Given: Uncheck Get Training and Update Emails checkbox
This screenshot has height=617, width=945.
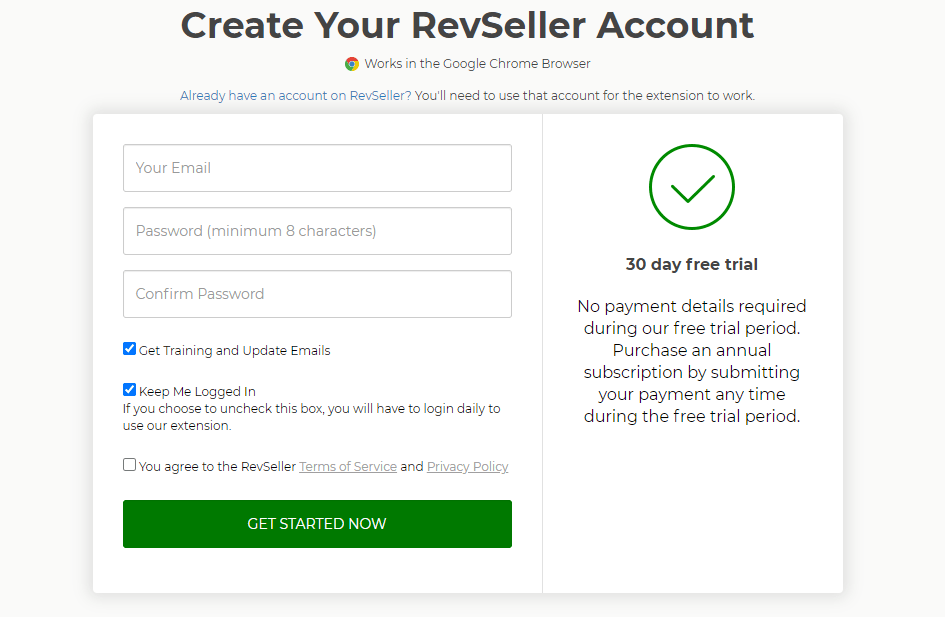Looking at the screenshot, I should (130, 349).
